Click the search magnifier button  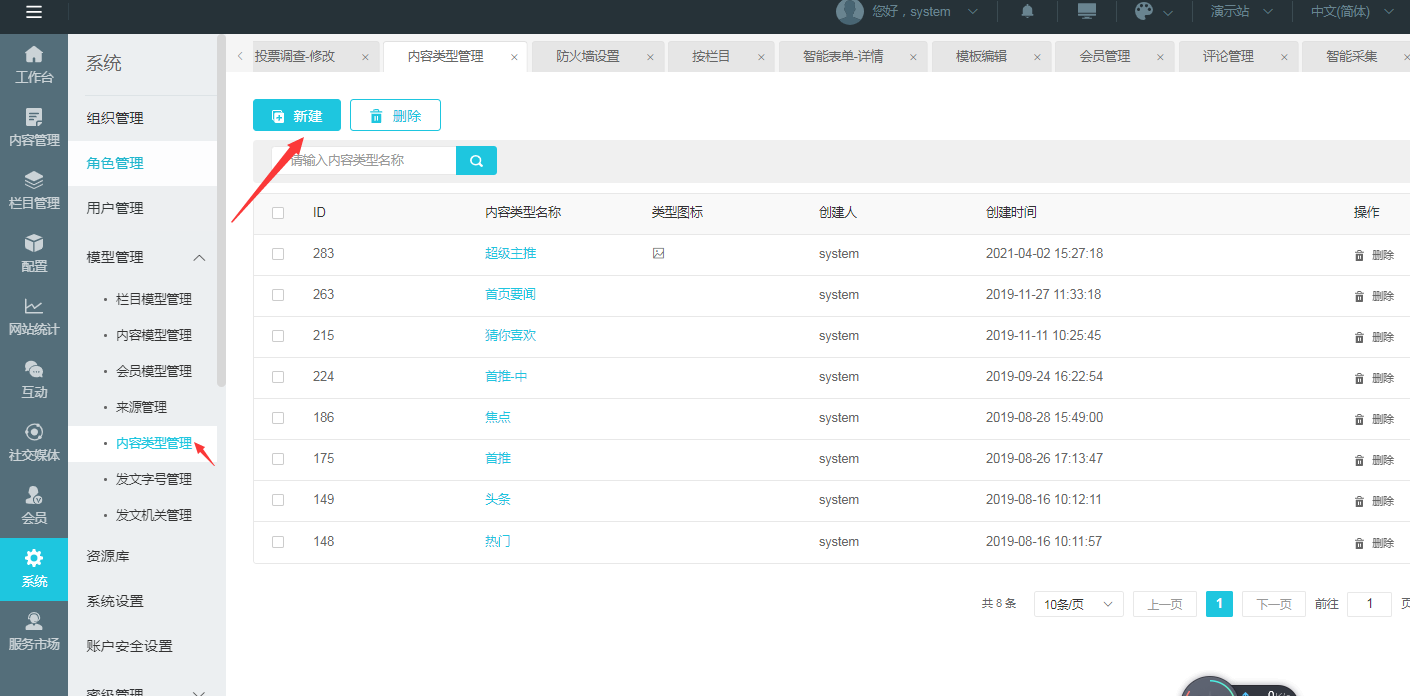(x=476, y=160)
